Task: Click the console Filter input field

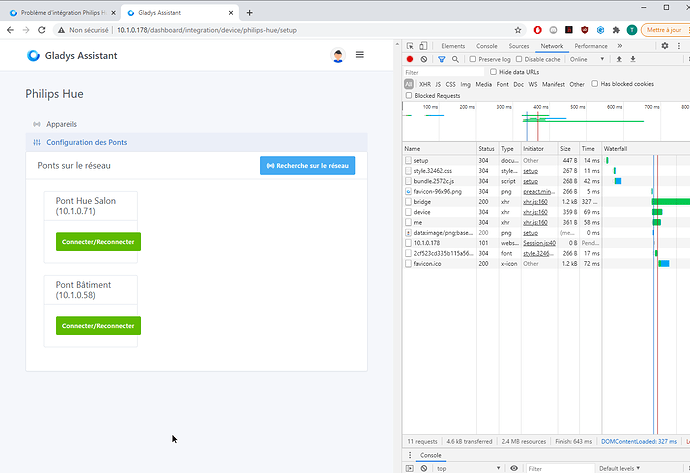Action: click(x=560, y=468)
